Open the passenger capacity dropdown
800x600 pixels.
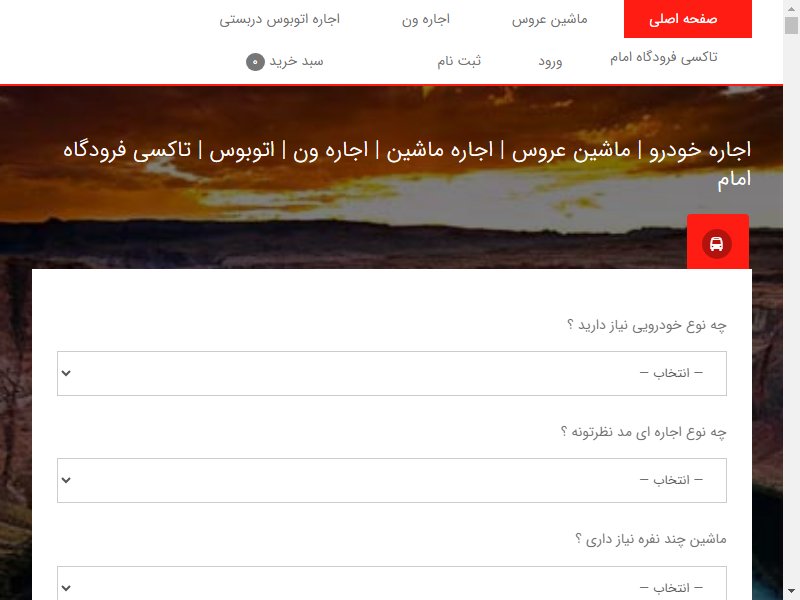(392, 583)
